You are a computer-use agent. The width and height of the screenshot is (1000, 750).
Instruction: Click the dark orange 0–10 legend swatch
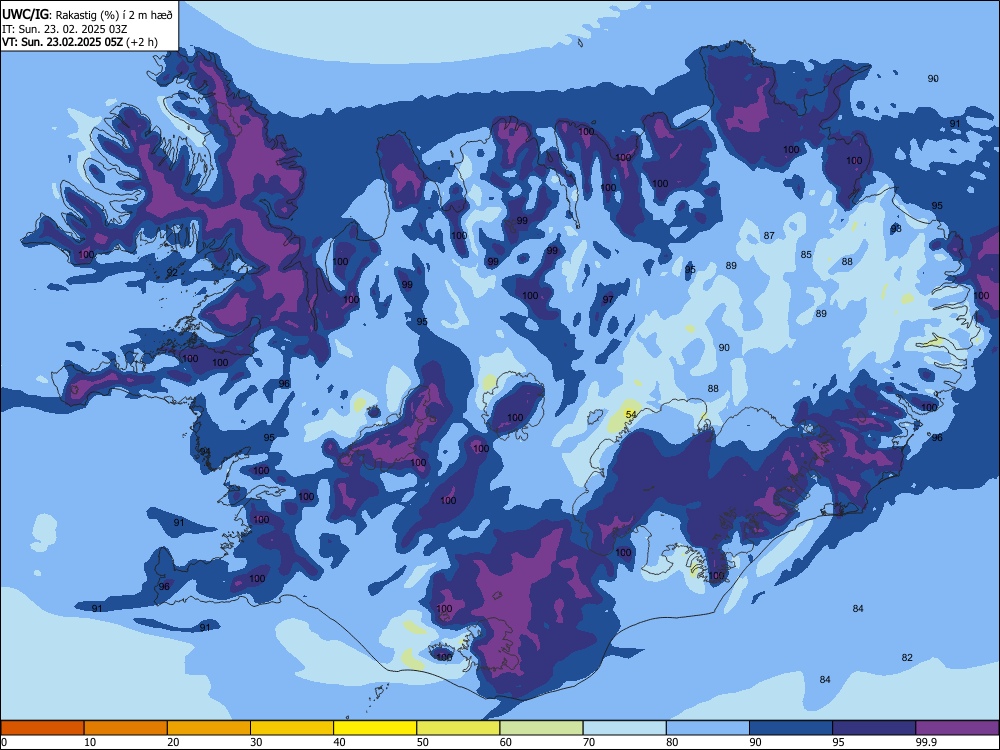[42, 728]
